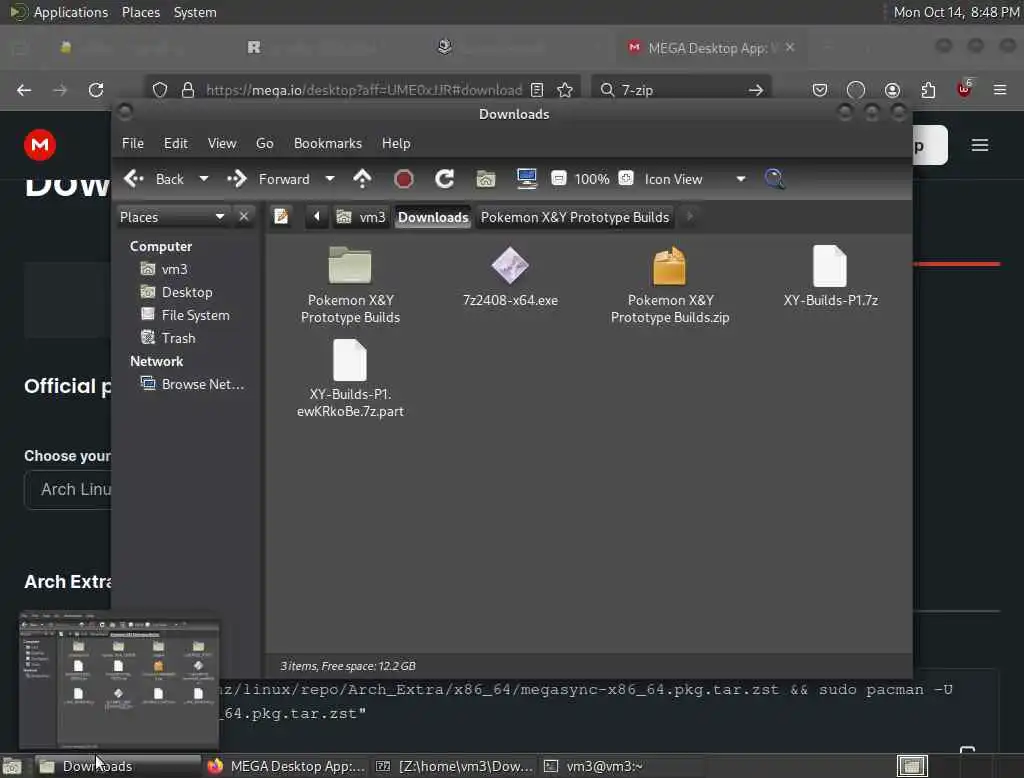Click the Firefox address bar URL
The width and height of the screenshot is (1024, 778).
364,90
